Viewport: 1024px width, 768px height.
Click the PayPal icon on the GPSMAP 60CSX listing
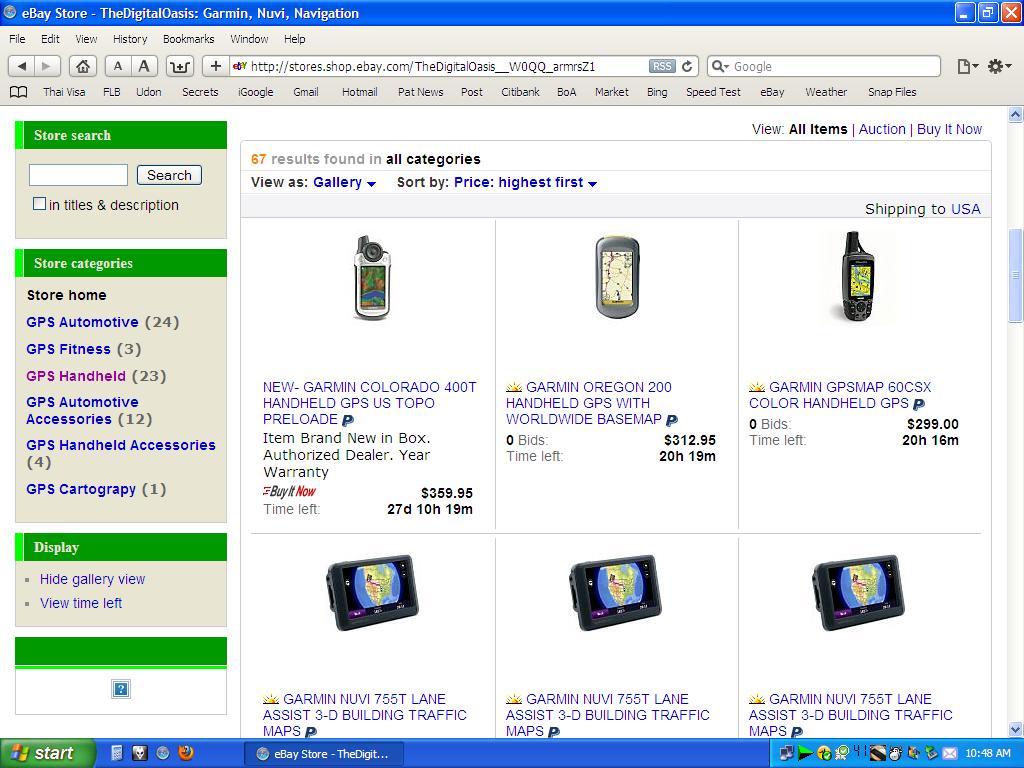point(919,404)
